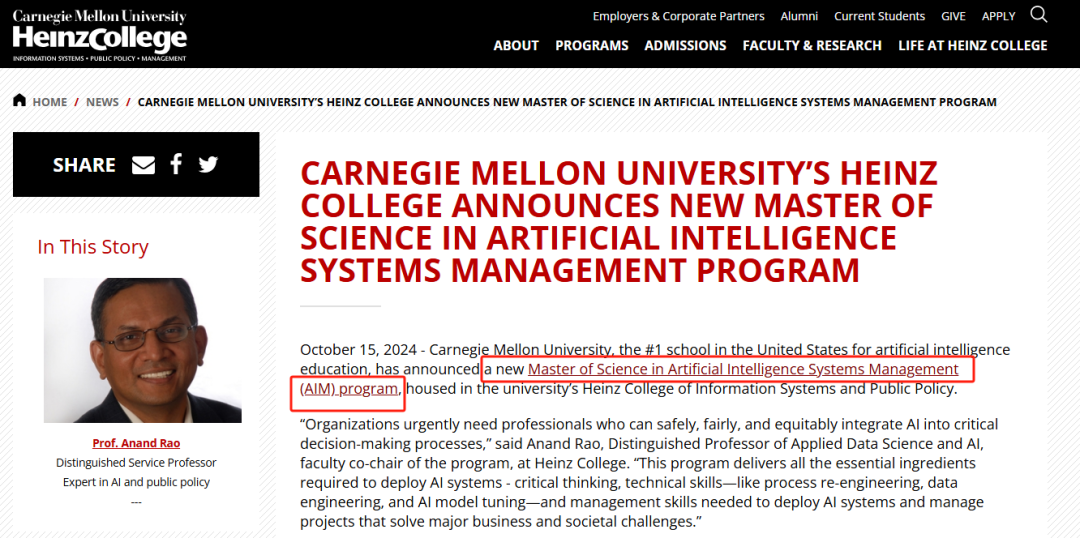Share story via email envelope icon
1080x538 pixels.
click(x=143, y=165)
